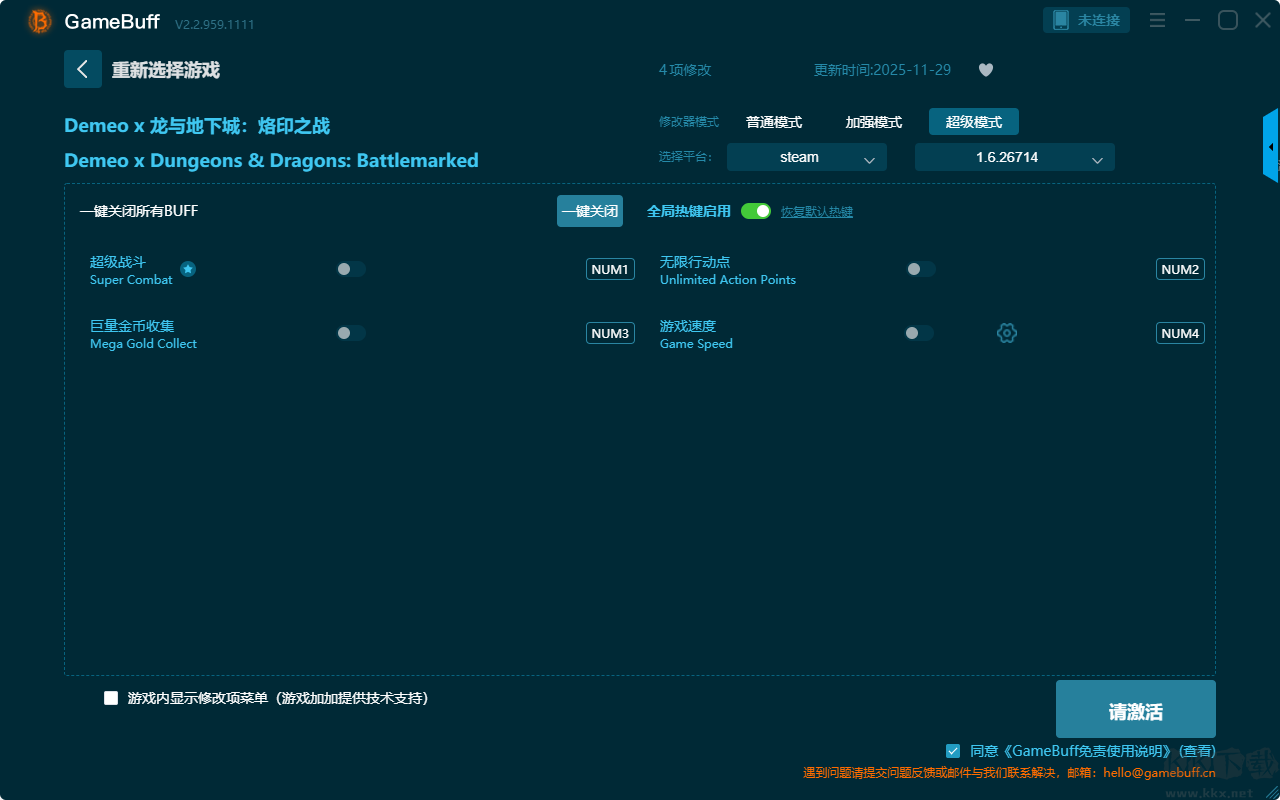
Task: Select 普通模式 trainer mode
Action: (774, 122)
